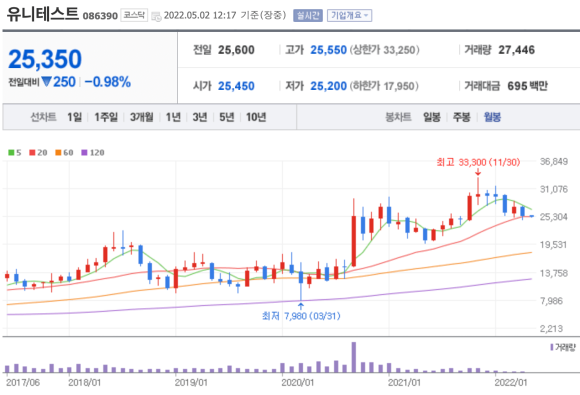Show the 5년 line chart
This screenshot has width=580, height=395.
coord(227,117)
